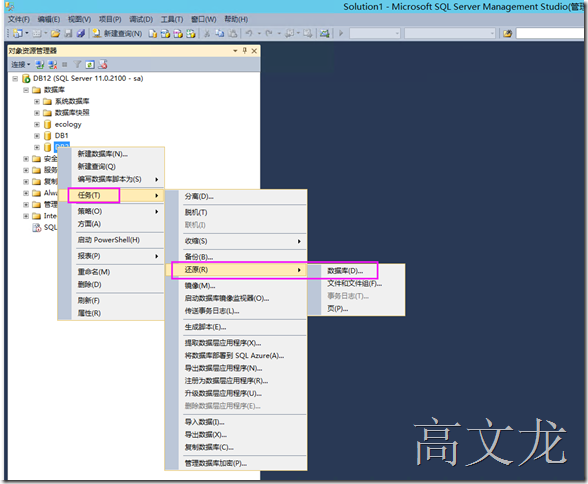The width and height of the screenshot is (588, 484).
Task: Expand the DB1 database node
Action: tap(37, 136)
